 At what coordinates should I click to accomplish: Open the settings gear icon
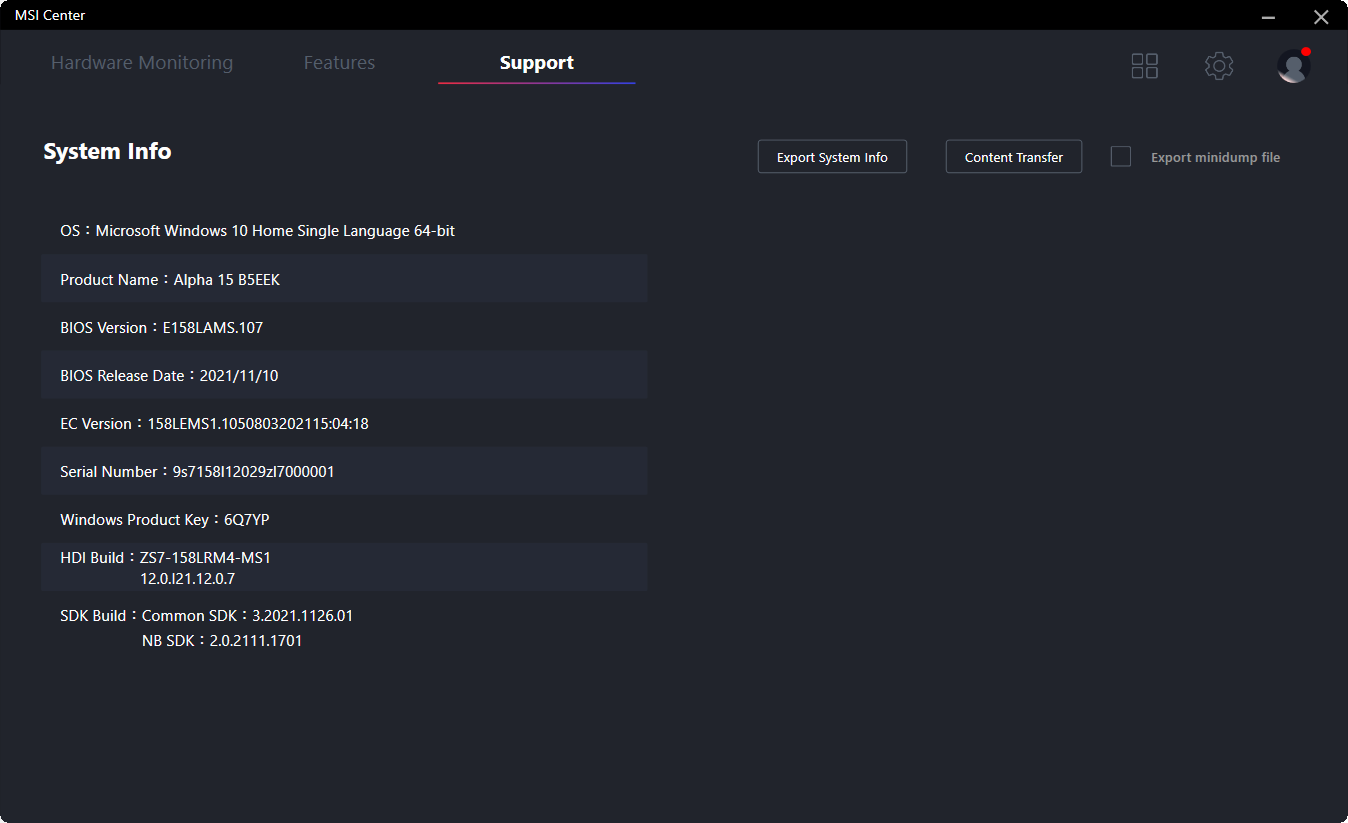[x=1218, y=66]
